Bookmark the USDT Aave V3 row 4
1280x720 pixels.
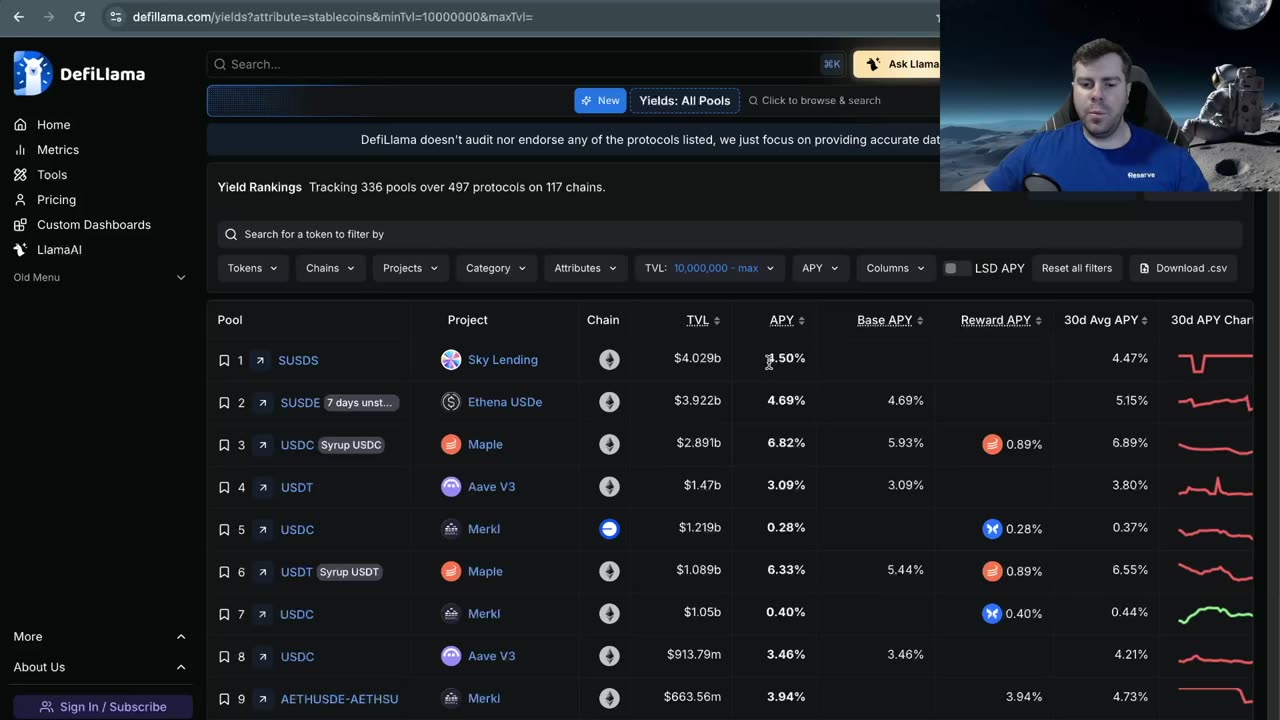pyautogui.click(x=224, y=487)
